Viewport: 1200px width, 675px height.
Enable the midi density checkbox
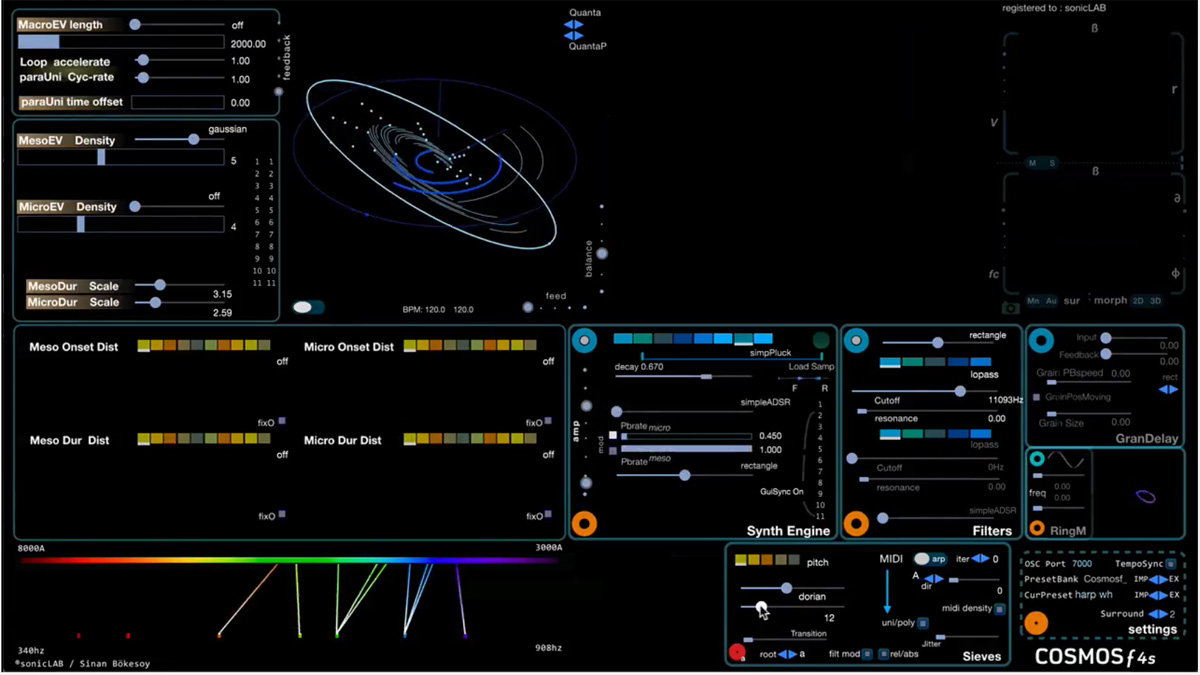click(x=999, y=609)
